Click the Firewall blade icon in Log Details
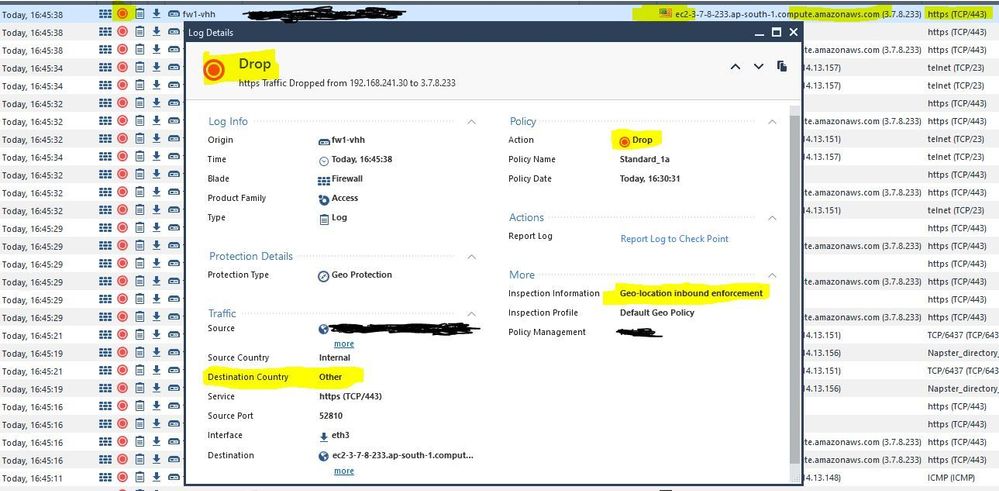The image size is (999, 491). [x=324, y=180]
